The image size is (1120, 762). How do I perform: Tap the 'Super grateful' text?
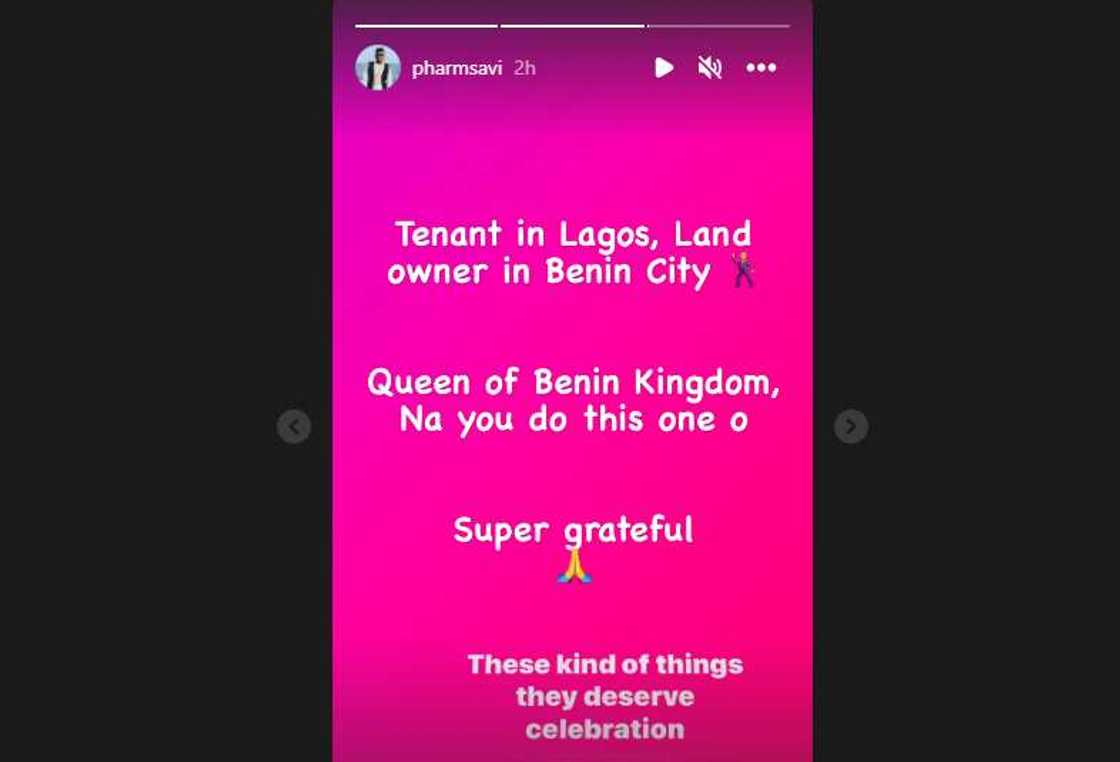pyautogui.click(x=574, y=530)
